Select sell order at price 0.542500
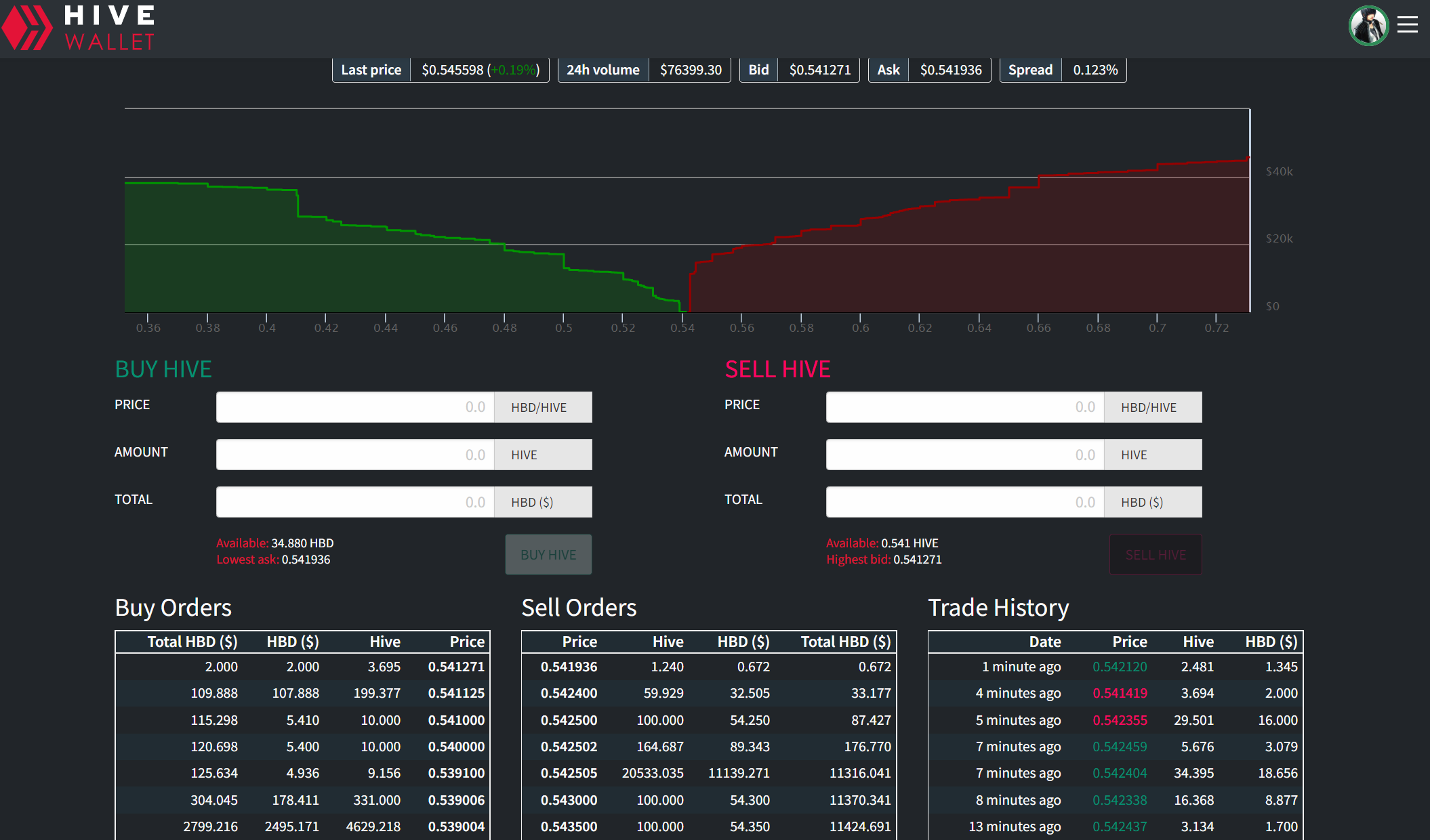This screenshot has width=1430, height=840. (x=709, y=720)
